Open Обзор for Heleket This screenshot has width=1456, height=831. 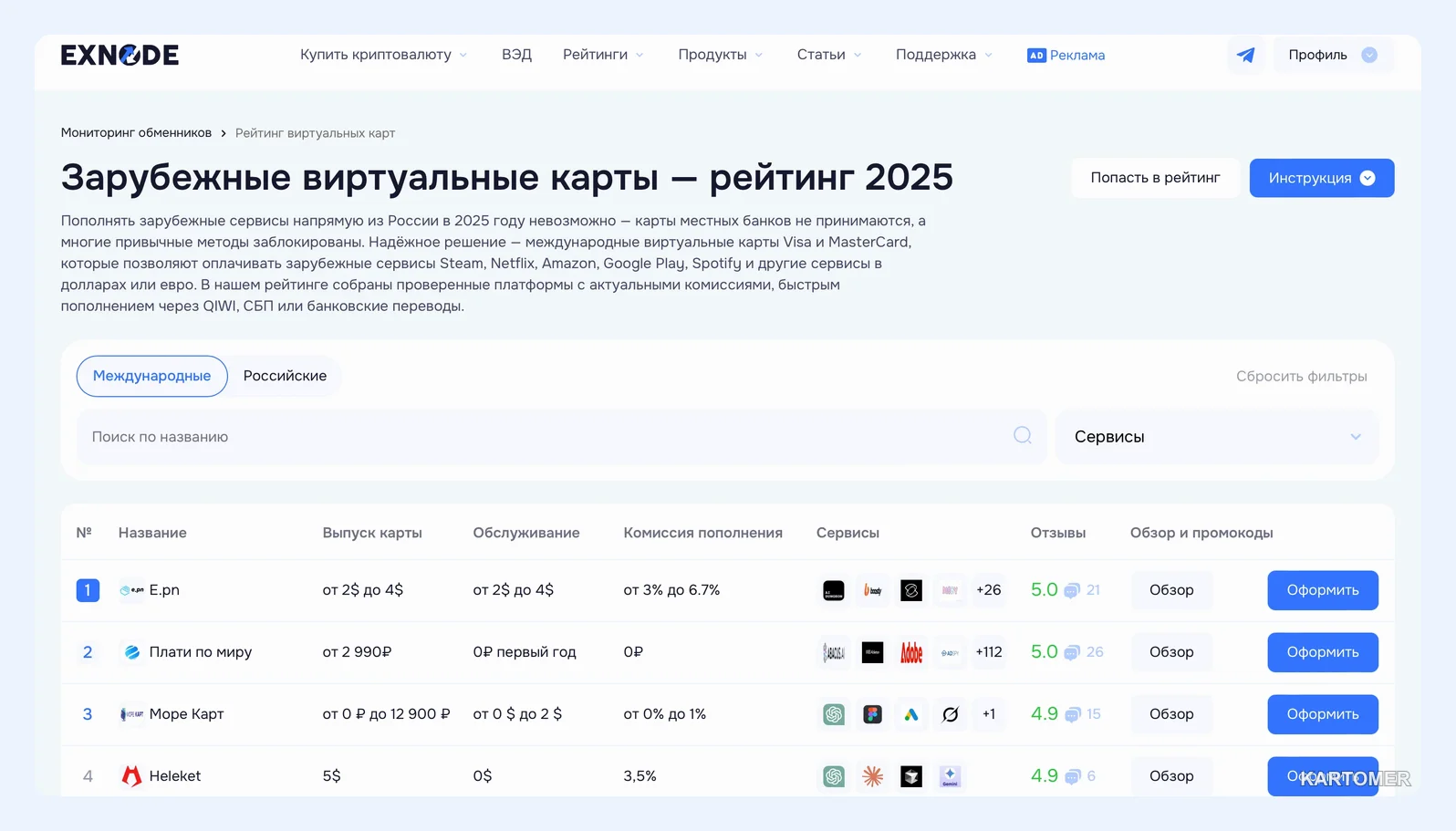(x=1171, y=776)
